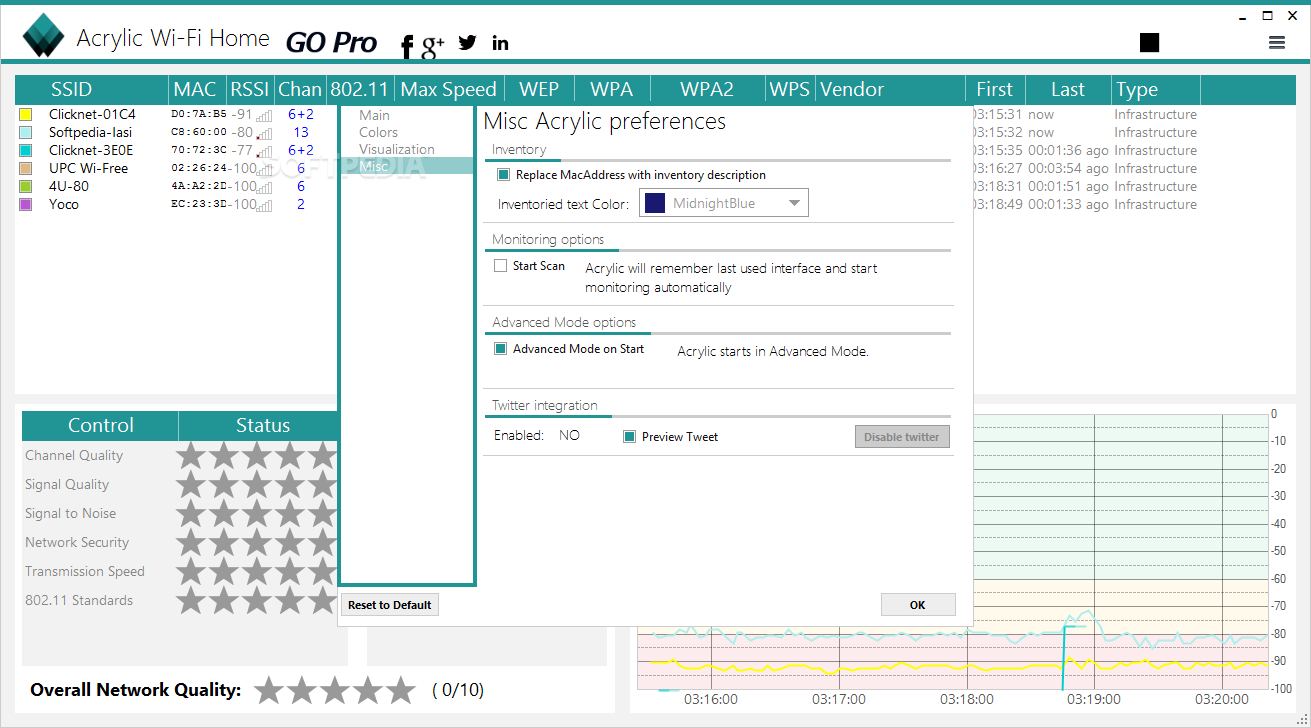Screen dimensions: 1311x728
Task: Click the Overall Network Quality label
Action: coord(136,690)
